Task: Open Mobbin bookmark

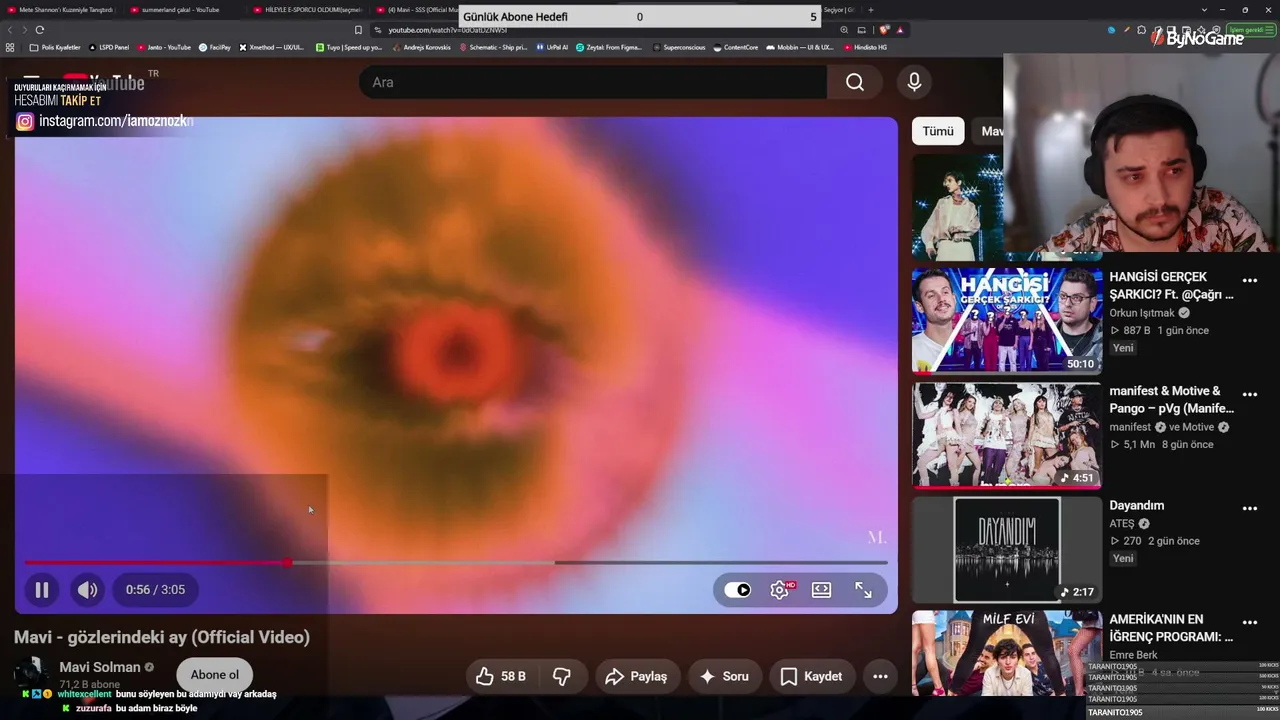Action: [800, 47]
